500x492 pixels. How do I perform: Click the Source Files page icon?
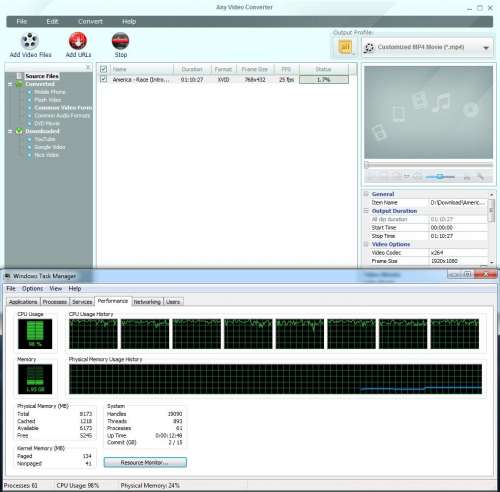[20, 76]
